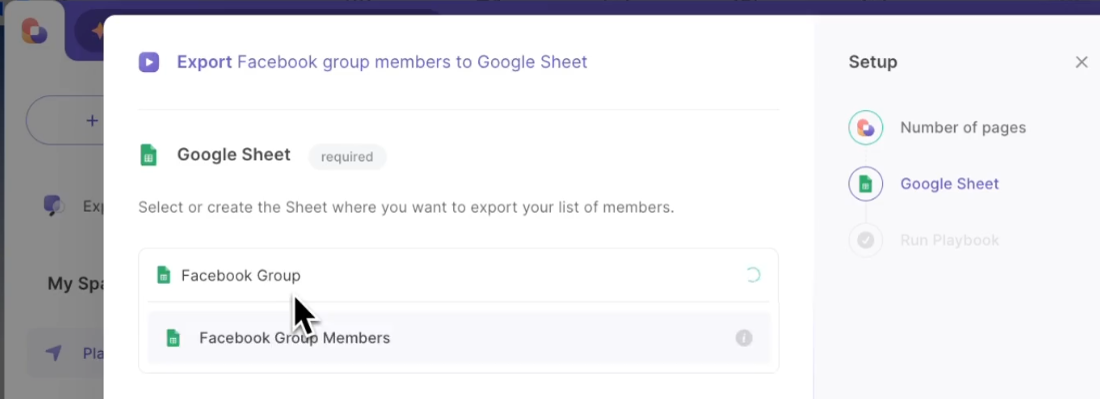Click the required badge next to Google Sheet
The width and height of the screenshot is (1100, 399).
[347, 157]
